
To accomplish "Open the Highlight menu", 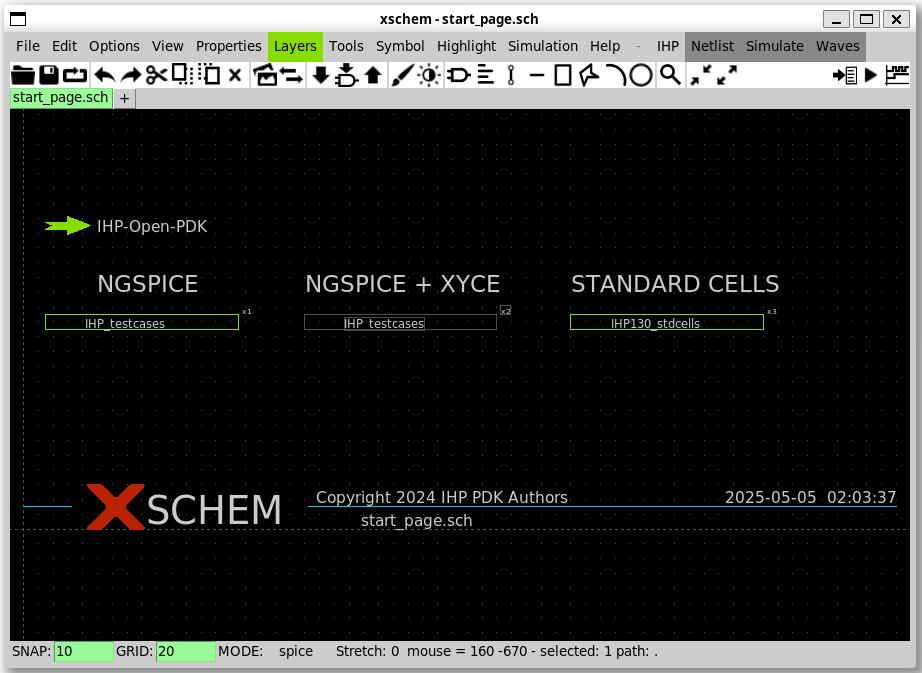I will click(466, 46).
